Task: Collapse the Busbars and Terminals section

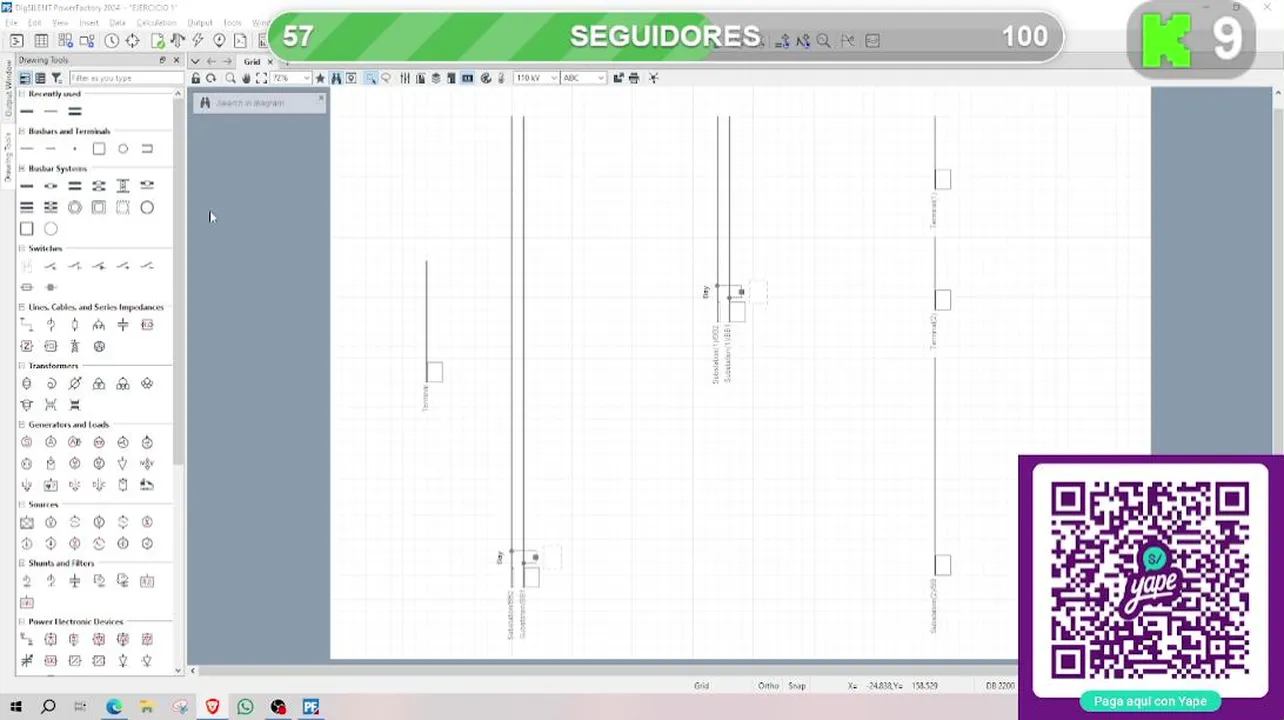Action: (22, 131)
